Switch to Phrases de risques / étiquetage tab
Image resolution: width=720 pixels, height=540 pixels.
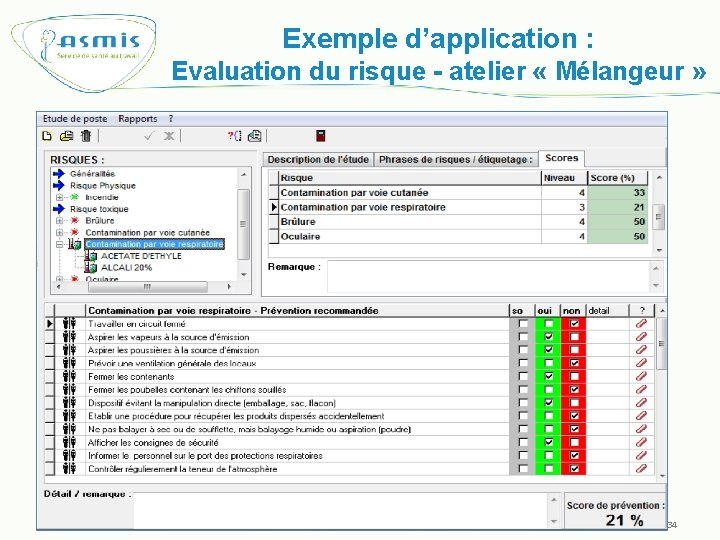[x=456, y=160]
